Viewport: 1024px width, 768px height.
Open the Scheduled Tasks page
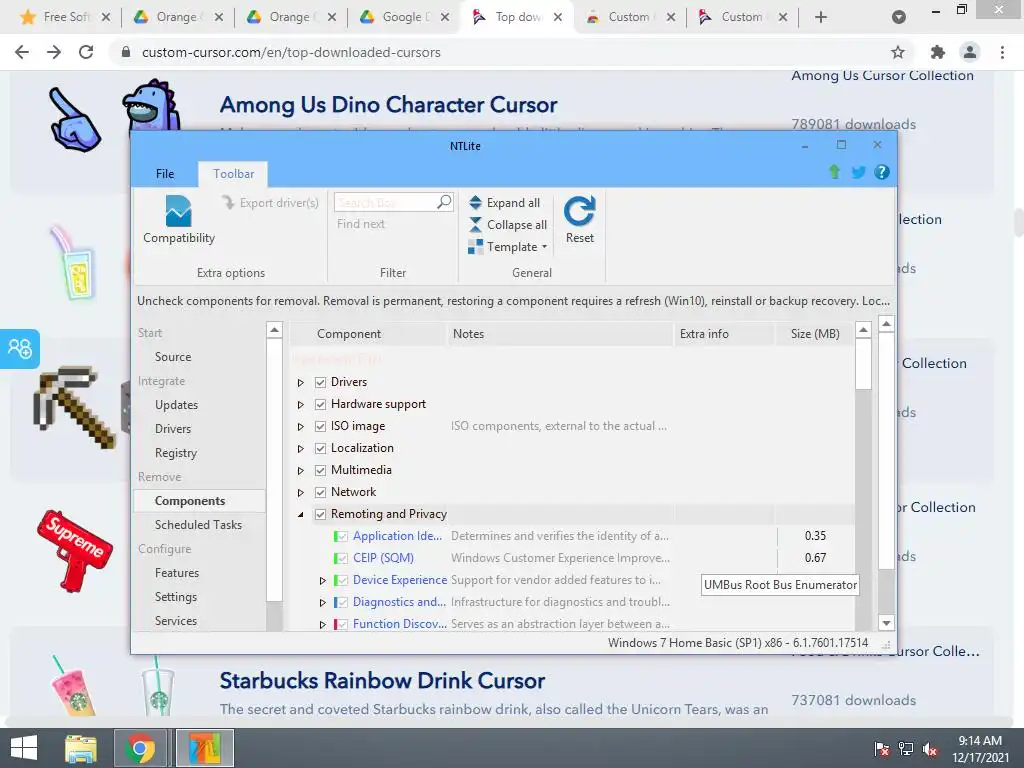pyautogui.click(x=199, y=525)
